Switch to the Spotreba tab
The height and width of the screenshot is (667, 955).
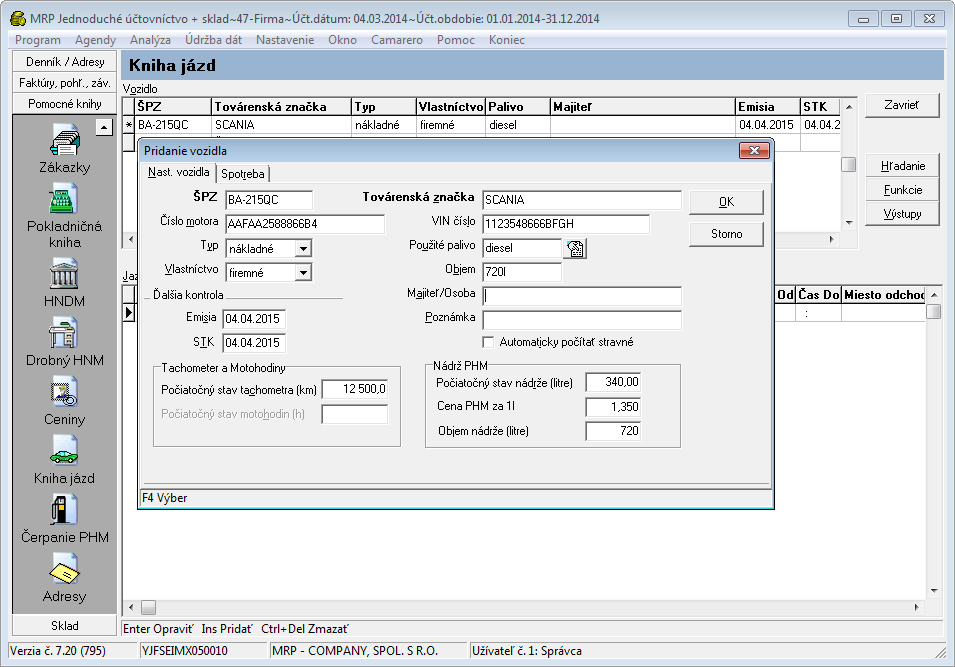(x=243, y=174)
